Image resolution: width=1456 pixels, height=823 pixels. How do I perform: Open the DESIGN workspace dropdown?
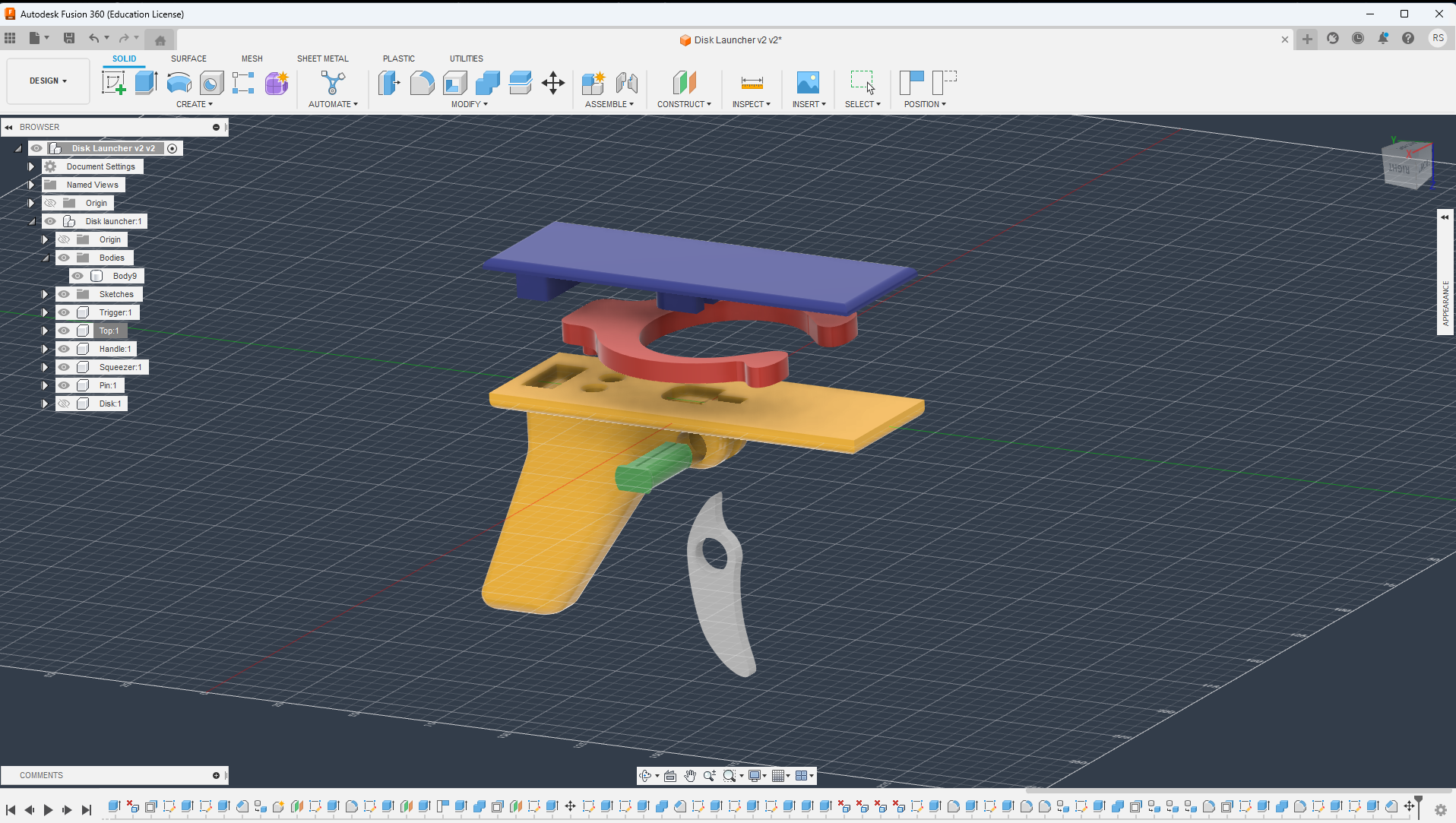(x=49, y=81)
